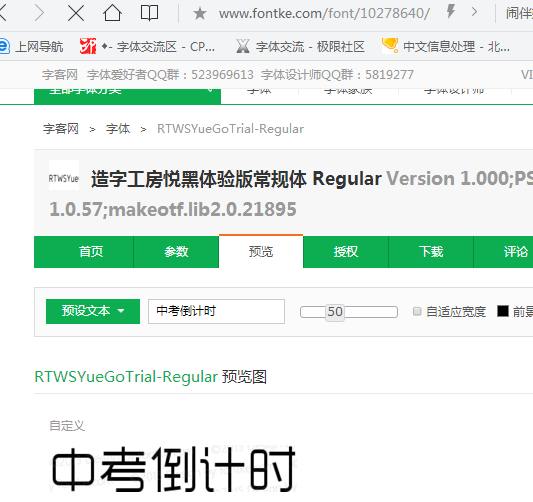Viewport: 533px width, 502px height.
Task: Stop page loading with the X button
Action: (76, 14)
